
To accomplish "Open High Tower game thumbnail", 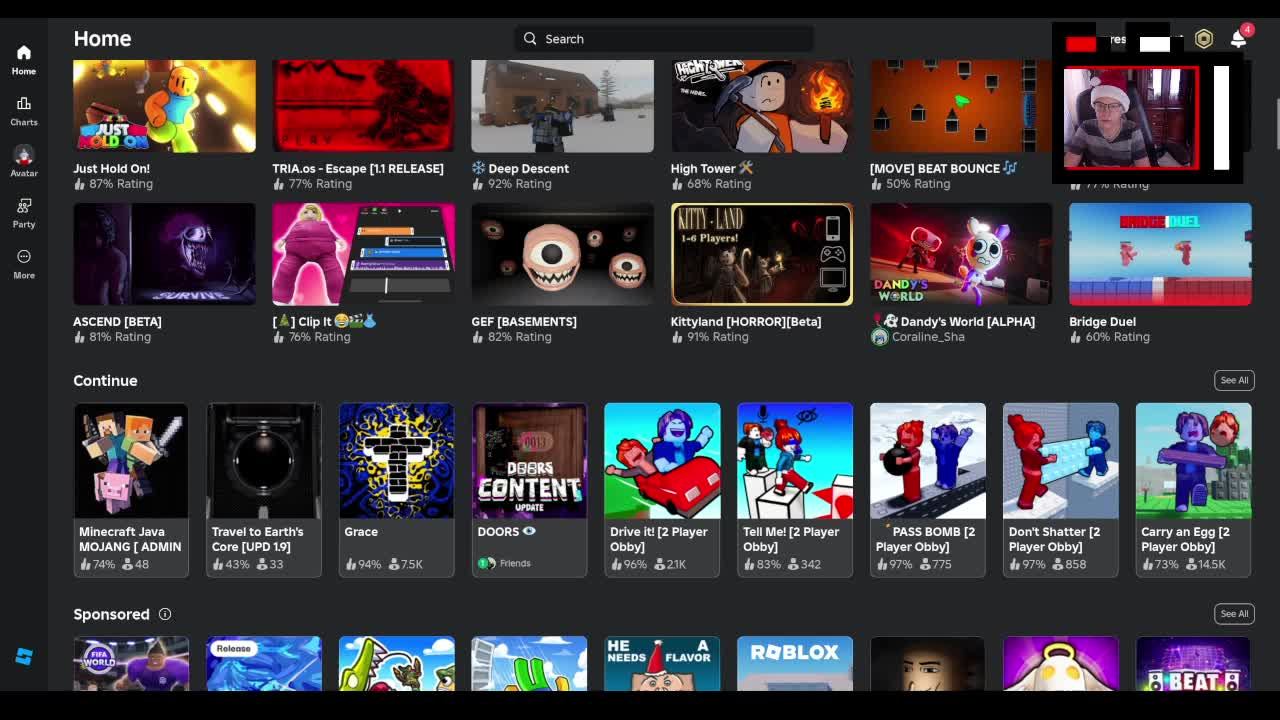I will coord(761,106).
